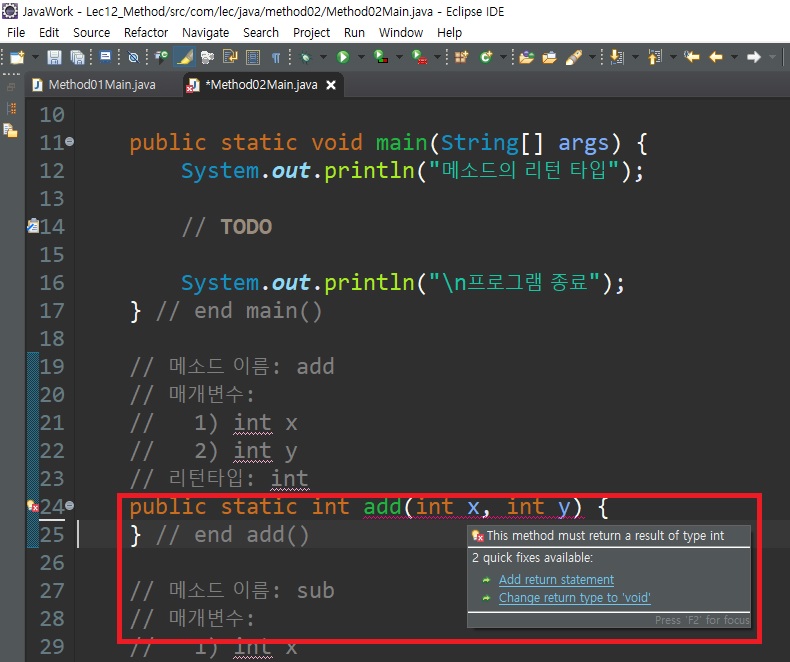Image resolution: width=790 pixels, height=662 pixels.
Task: Click the task marker icon on line 14
Action: tap(33, 226)
